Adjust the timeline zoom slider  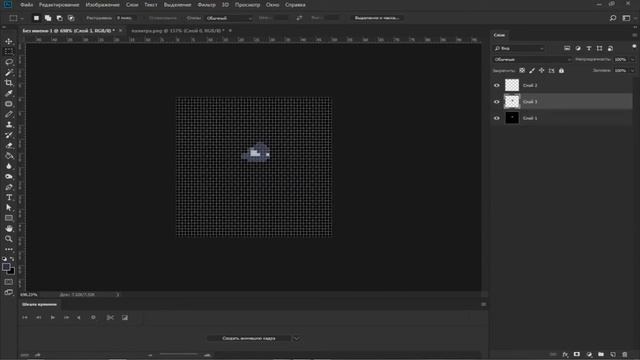(x=179, y=354)
